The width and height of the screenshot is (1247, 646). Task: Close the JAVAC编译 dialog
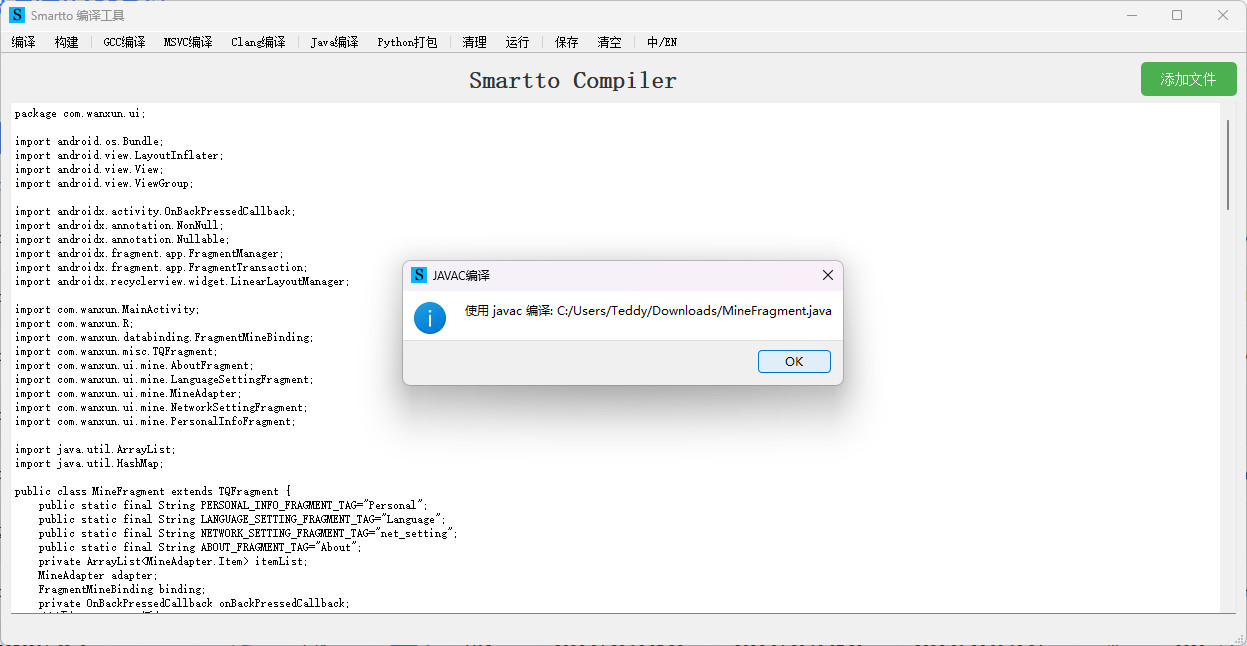[x=827, y=275]
